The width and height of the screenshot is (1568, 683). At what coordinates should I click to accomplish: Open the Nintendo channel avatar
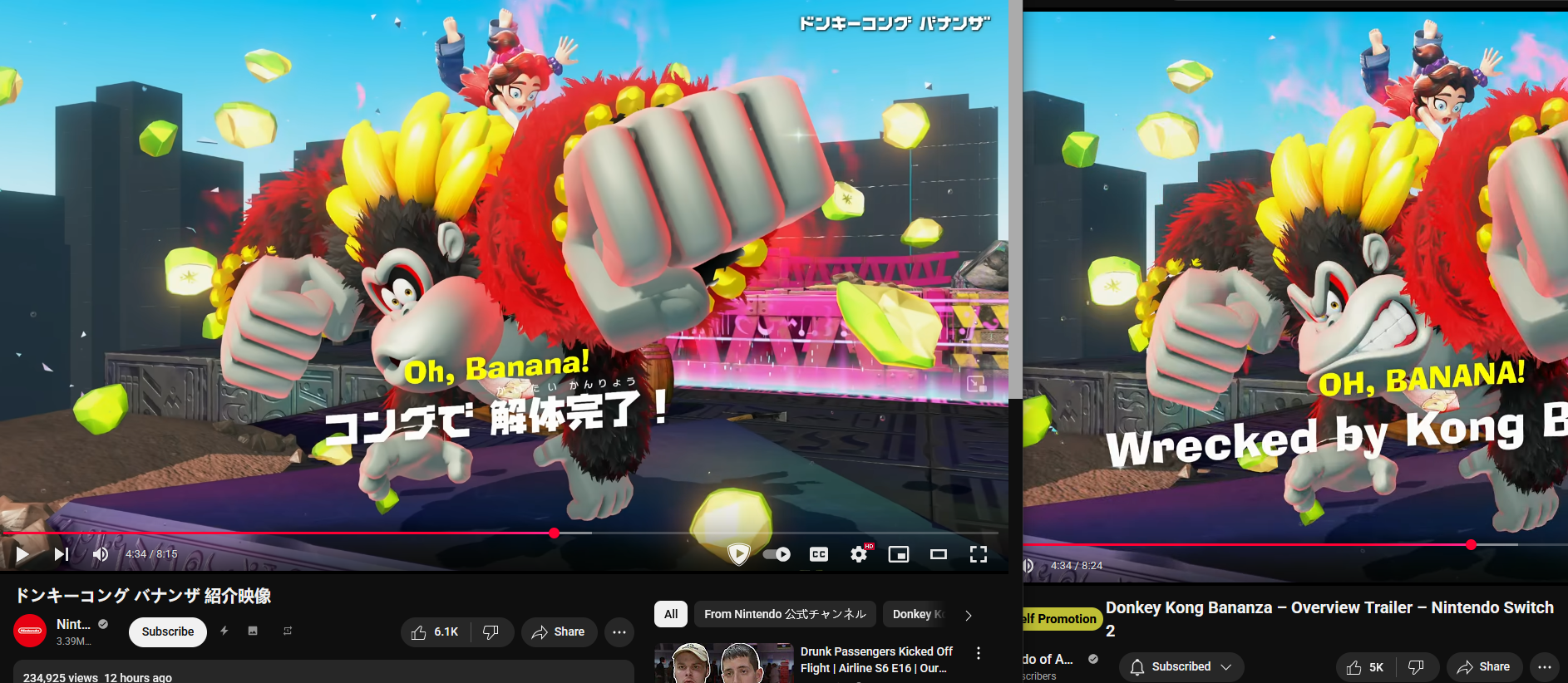(30, 631)
